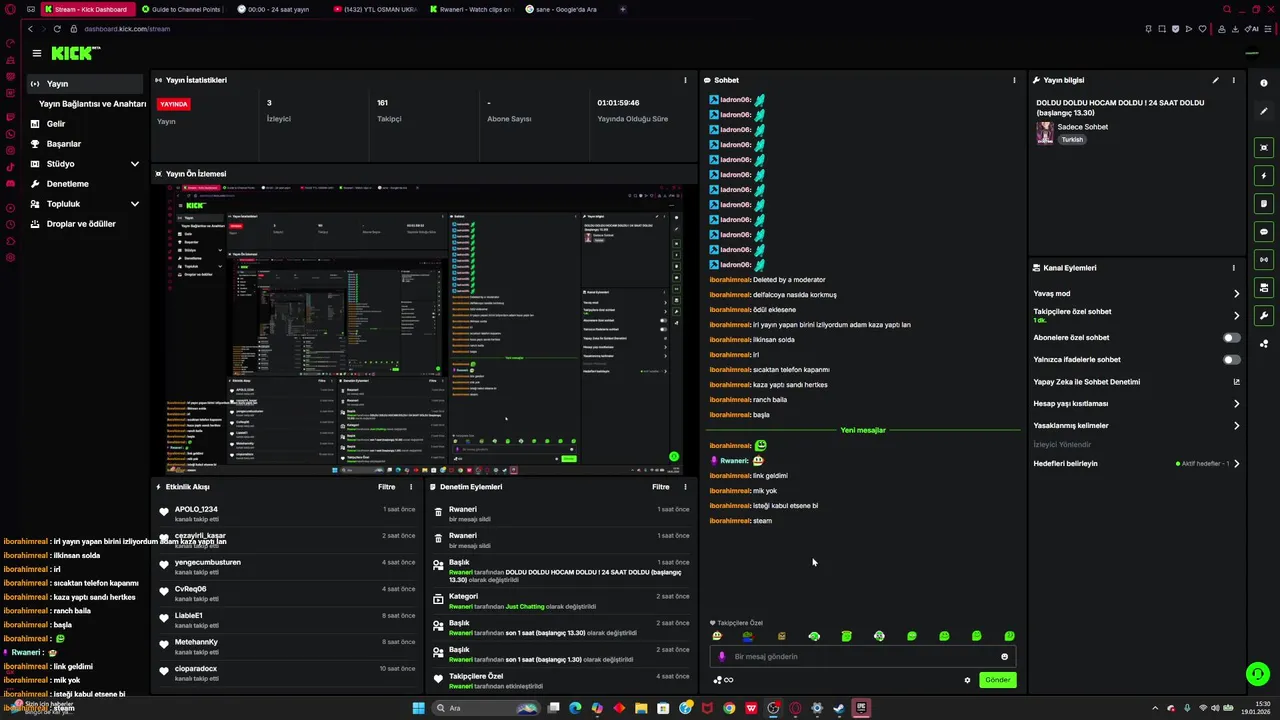Image resolution: width=1280 pixels, height=720 pixels.
Task: Click the wrench icon in the right rail
Action: click(x=1264, y=316)
